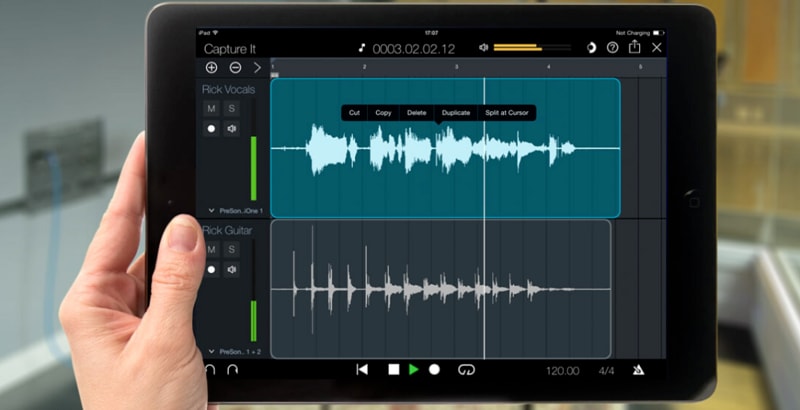800x410 pixels.
Task: Tap the 4/4 time signature
Action: (x=606, y=371)
